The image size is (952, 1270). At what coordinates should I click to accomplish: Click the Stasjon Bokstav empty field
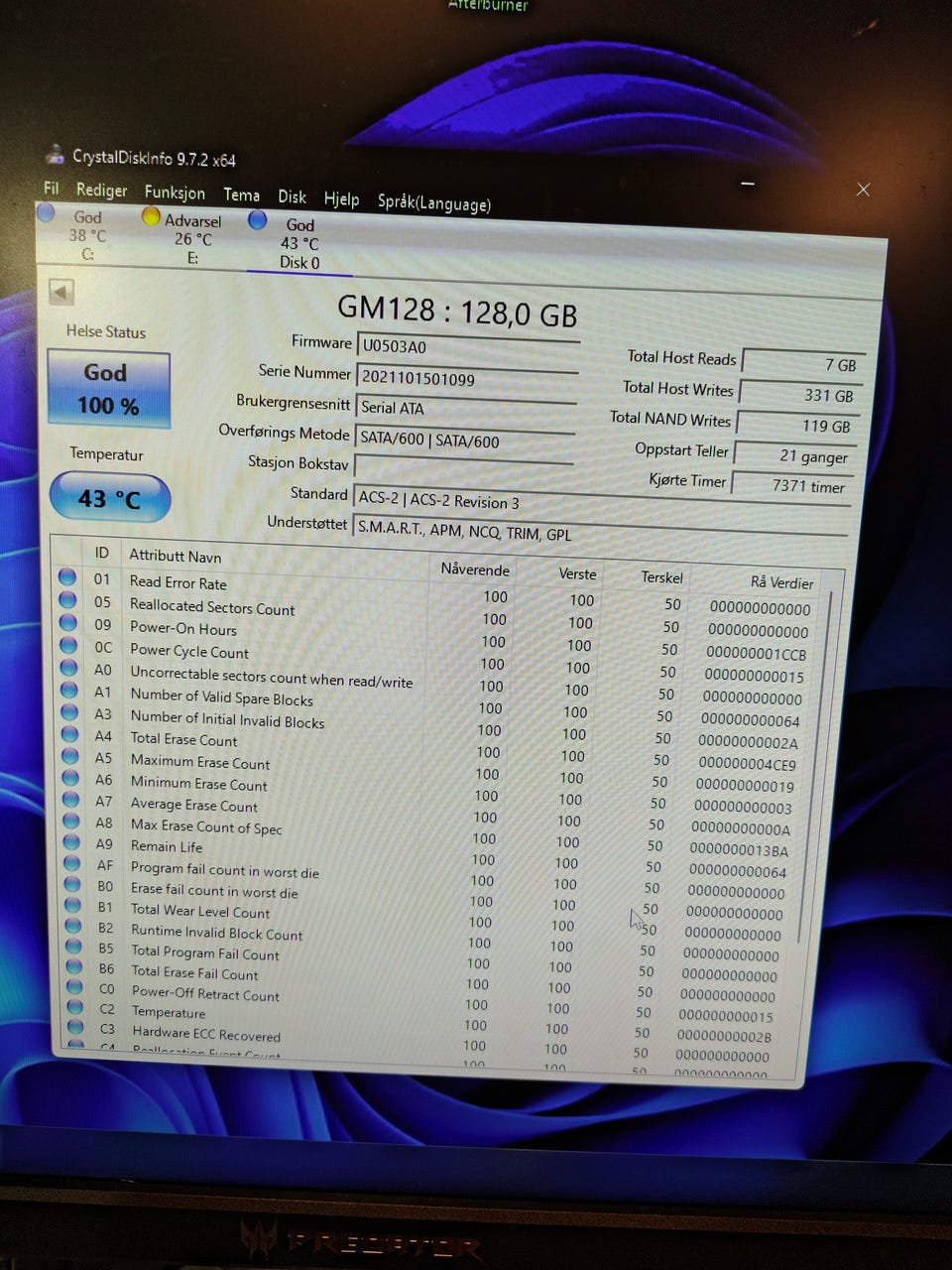pos(463,467)
